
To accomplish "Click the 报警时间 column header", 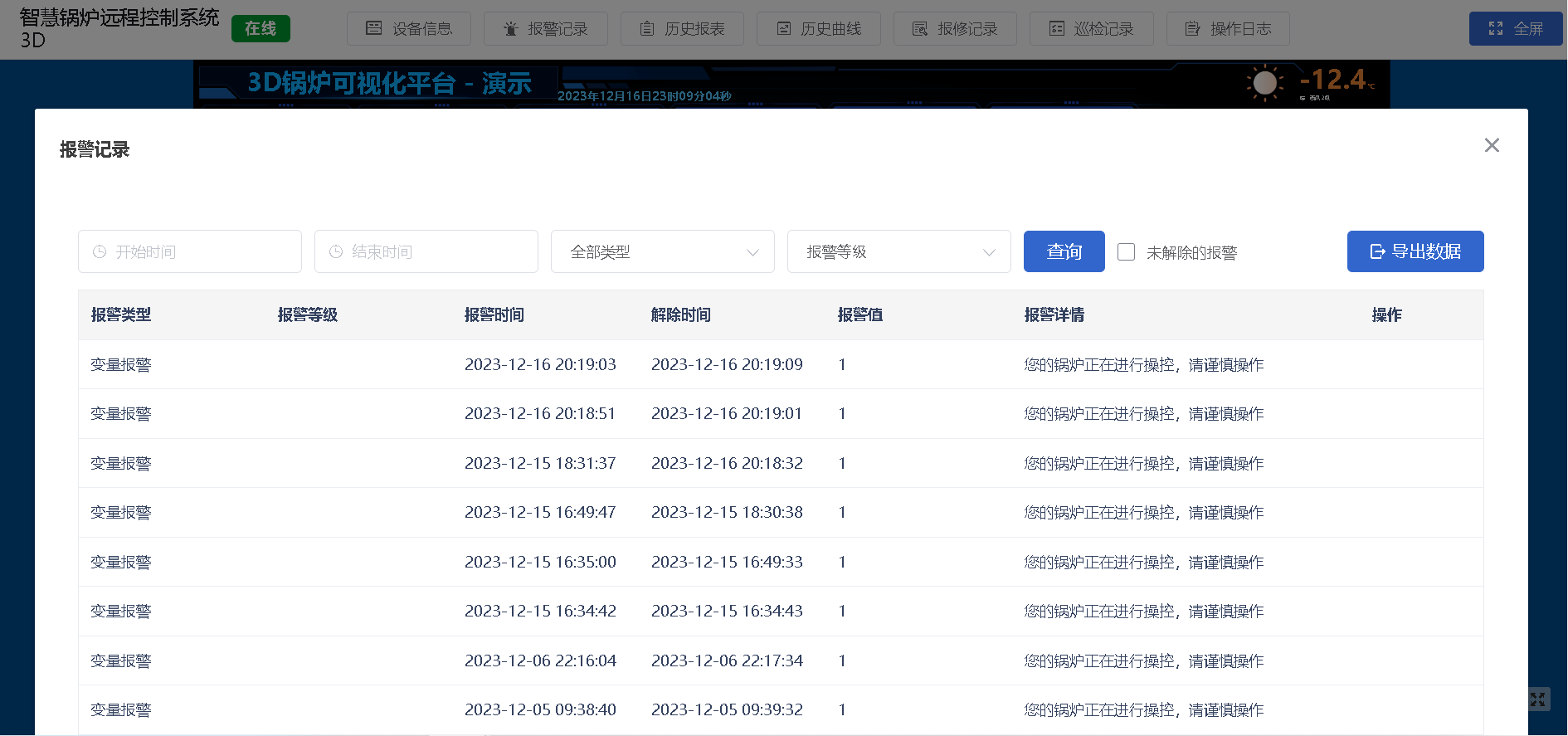I will (x=494, y=315).
